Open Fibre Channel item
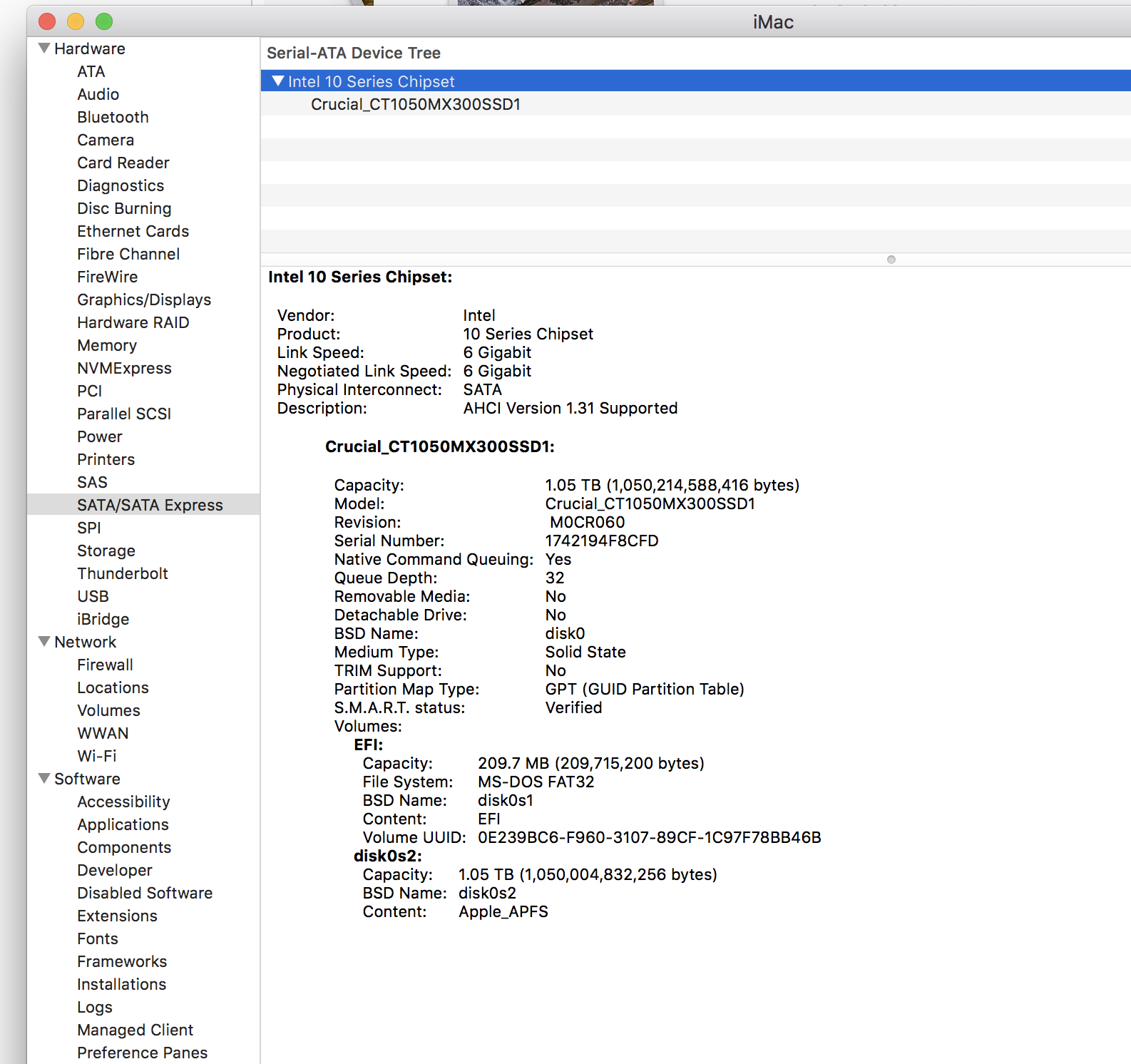This screenshot has width=1131, height=1064. click(x=128, y=254)
